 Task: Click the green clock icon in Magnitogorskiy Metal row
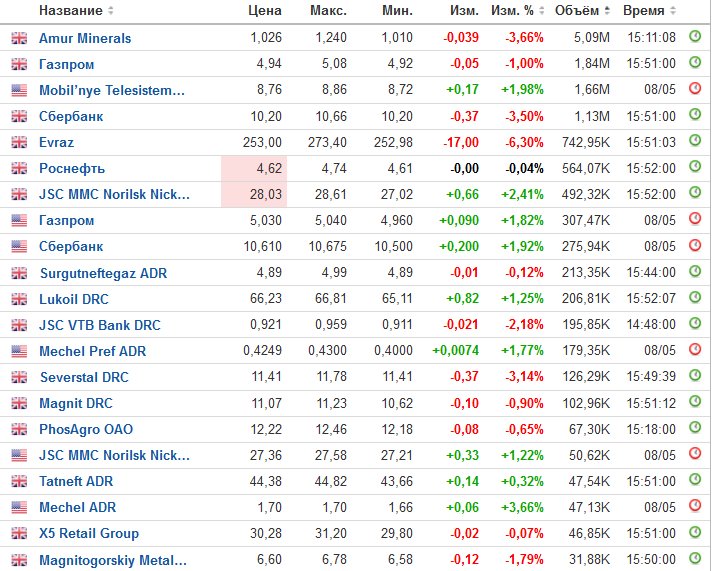695,557
